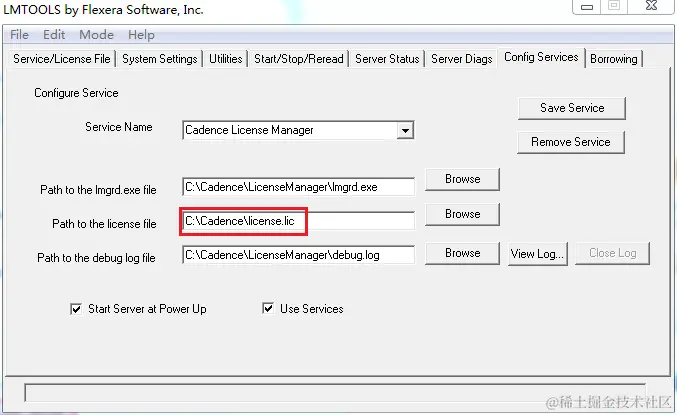This screenshot has height=415, width=677.
Task: Open the File menu
Action: (19, 35)
